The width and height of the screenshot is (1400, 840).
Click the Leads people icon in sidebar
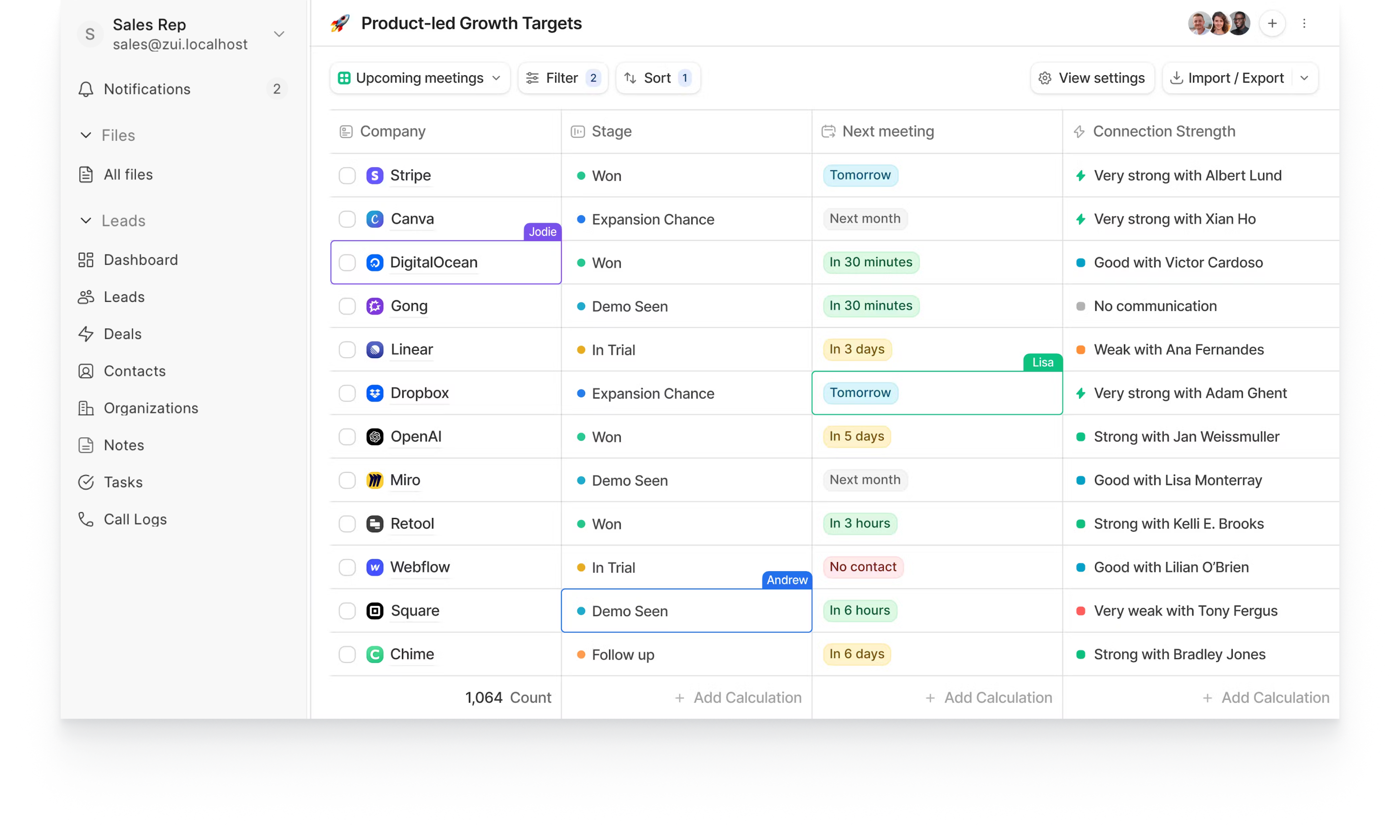click(x=86, y=297)
